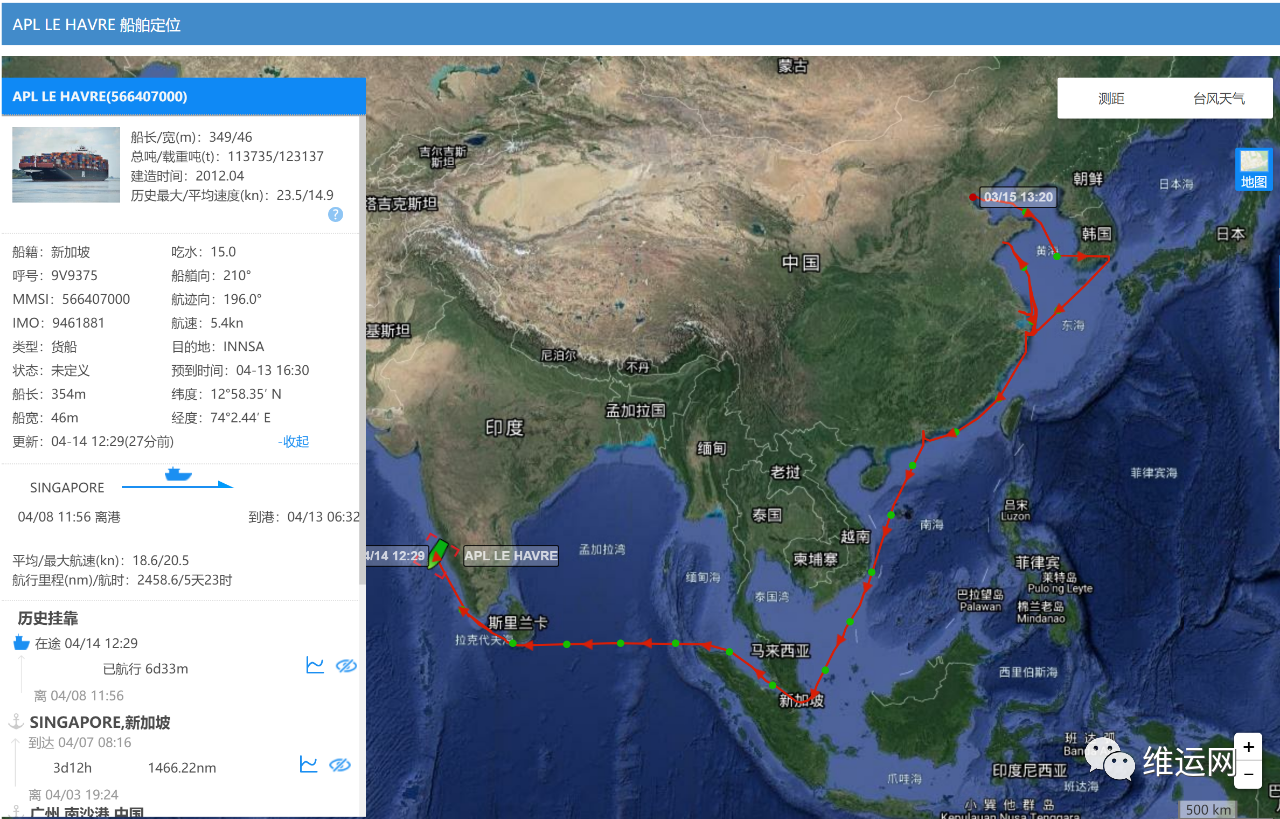Zoom out with the minus button
Image resolution: width=1280 pixels, height=819 pixels.
click(1248, 773)
